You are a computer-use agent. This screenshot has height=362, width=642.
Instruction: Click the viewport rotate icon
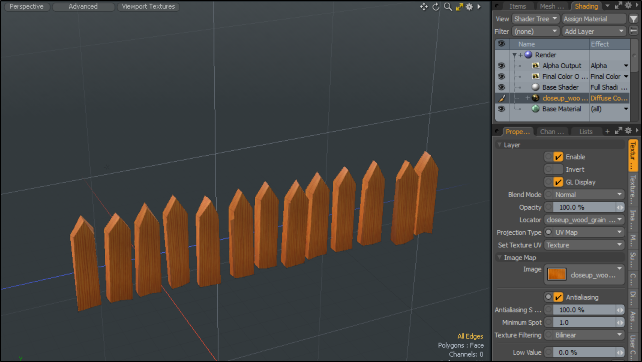point(436,7)
